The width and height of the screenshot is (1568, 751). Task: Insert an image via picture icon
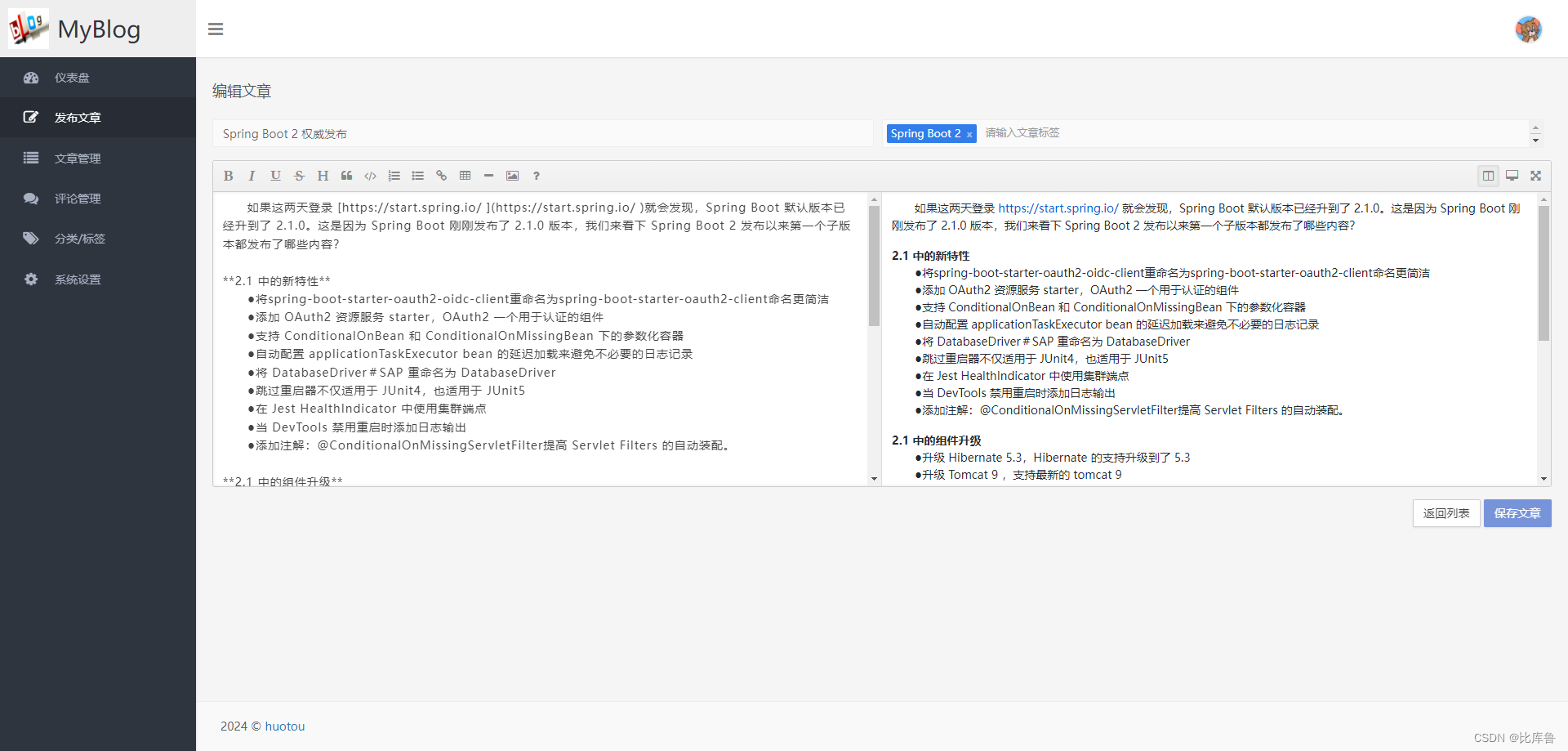click(512, 176)
